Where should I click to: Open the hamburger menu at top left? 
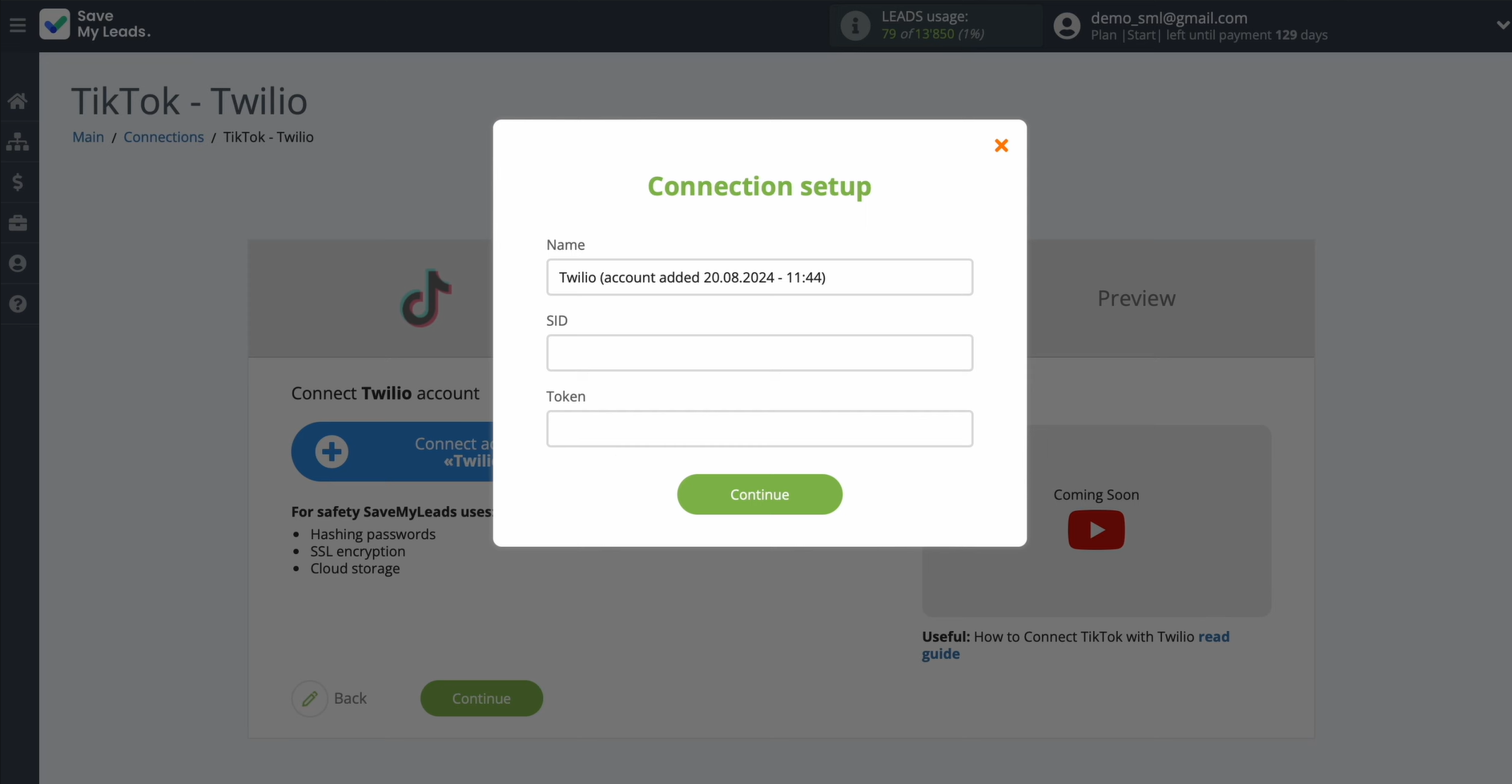pyautogui.click(x=18, y=24)
